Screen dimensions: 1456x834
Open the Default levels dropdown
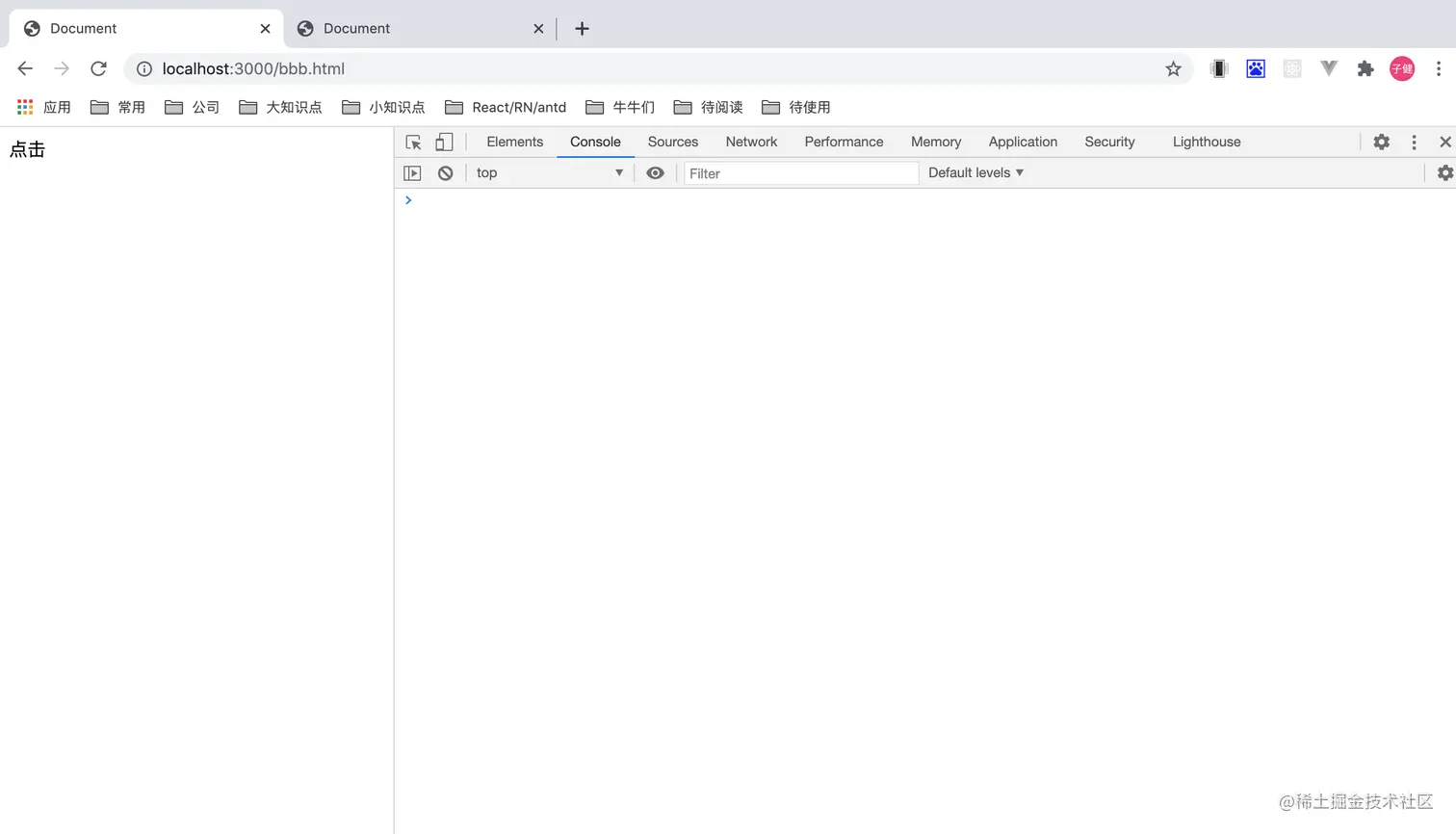pos(975,173)
